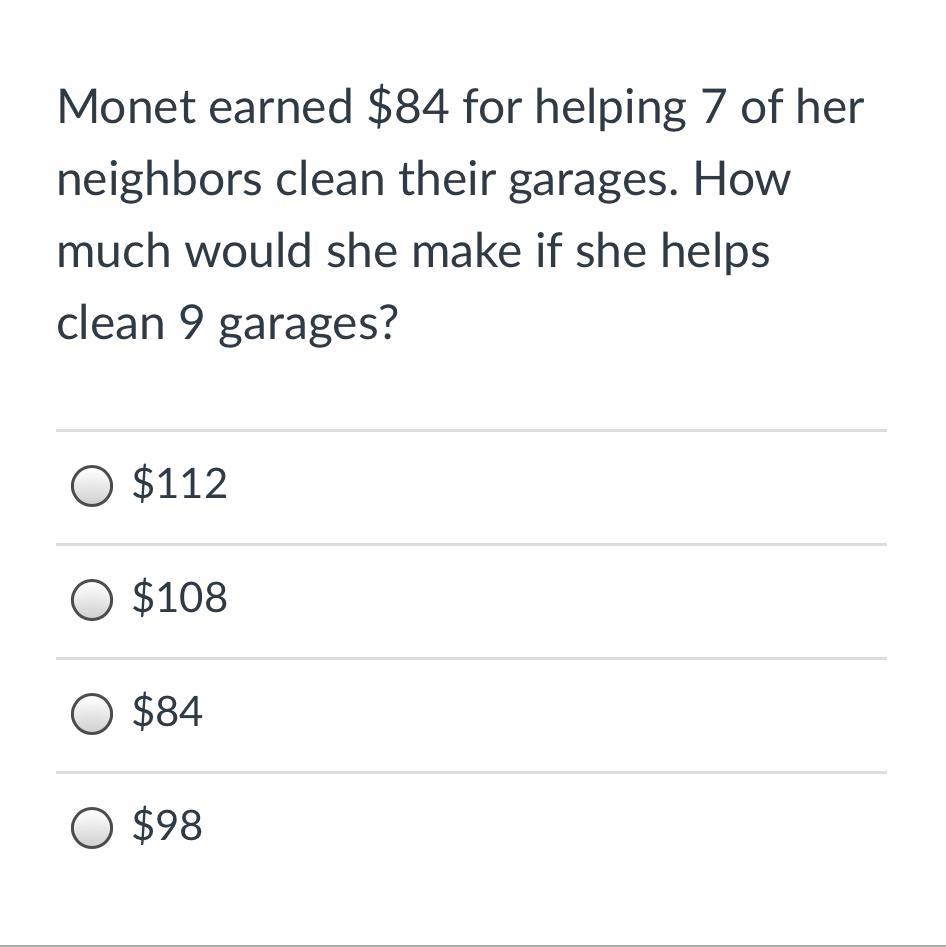Click "$84" in the question's first line
Screen dimensions: 946x947
click(x=407, y=108)
